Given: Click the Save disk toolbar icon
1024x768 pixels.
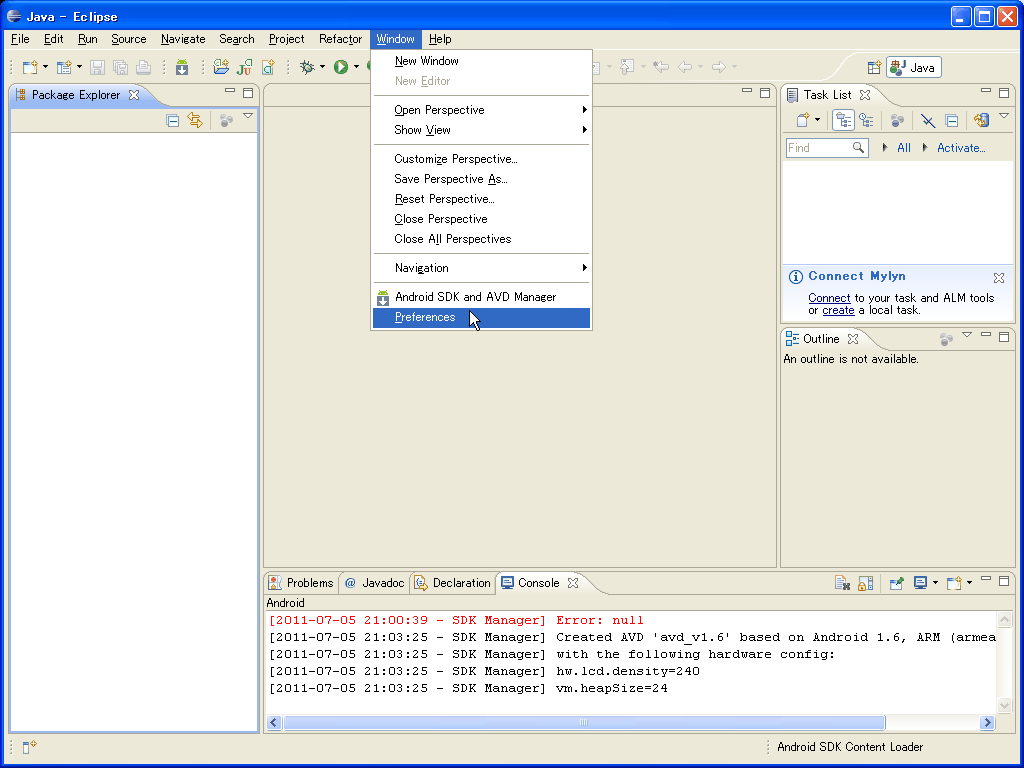Looking at the screenshot, I should 97,67.
